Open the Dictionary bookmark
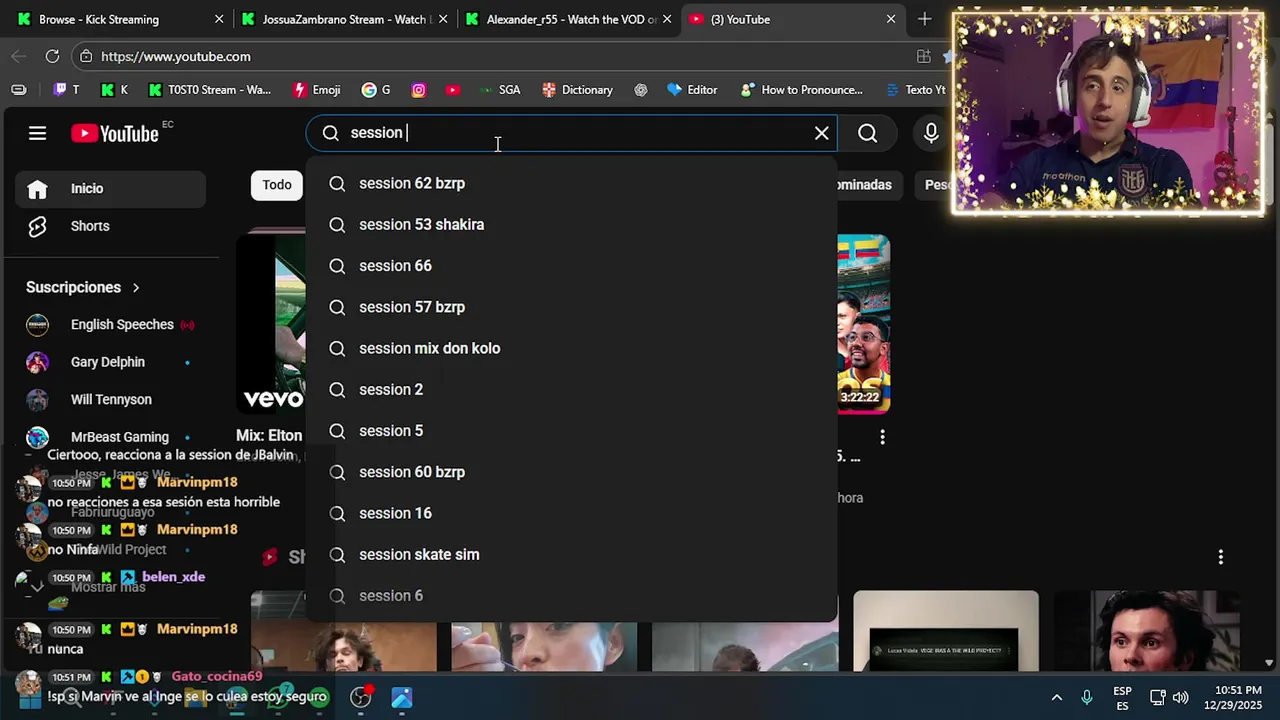1280x720 pixels. coord(577,90)
